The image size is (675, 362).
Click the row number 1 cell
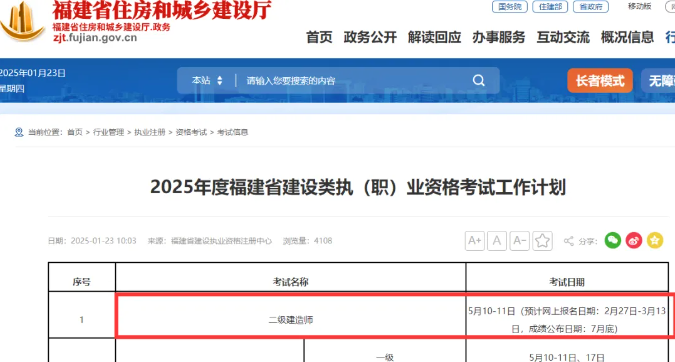point(82,320)
